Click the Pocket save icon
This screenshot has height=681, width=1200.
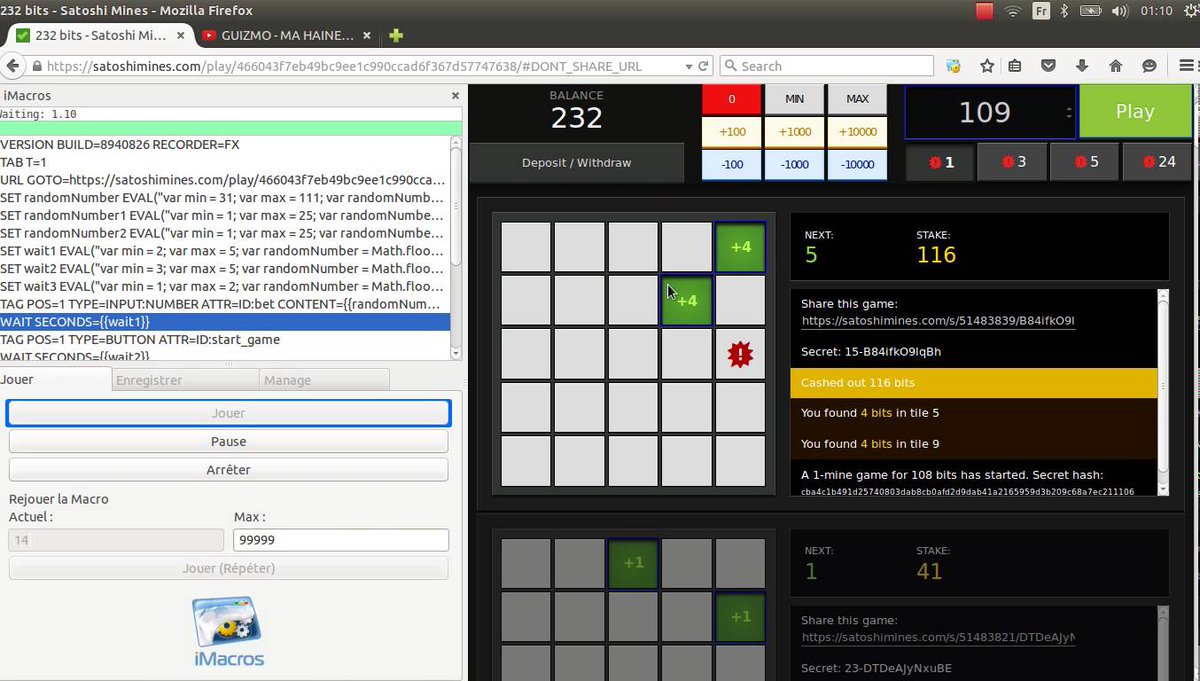click(x=1048, y=66)
